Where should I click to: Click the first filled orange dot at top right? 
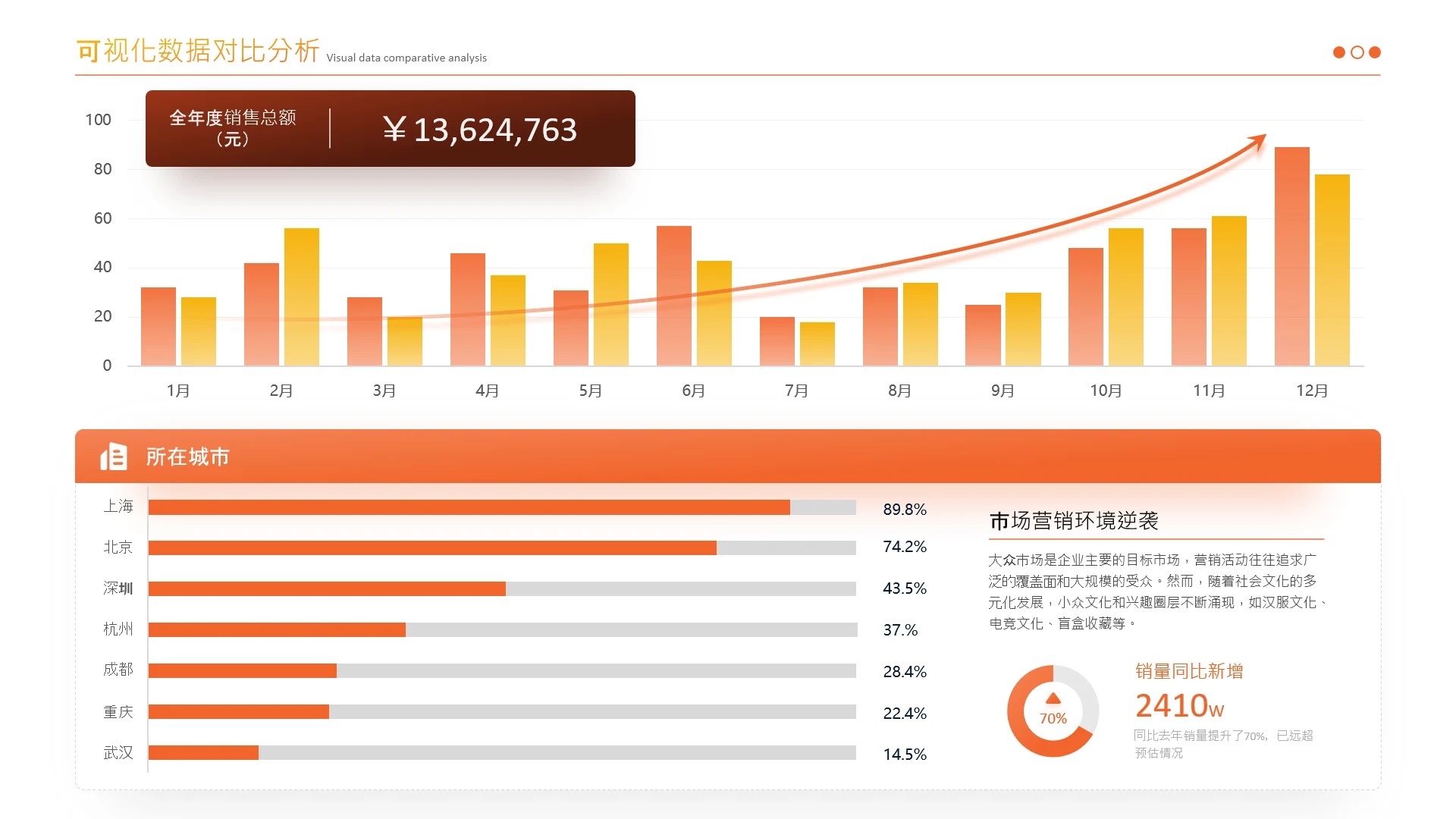coord(1339,52)
